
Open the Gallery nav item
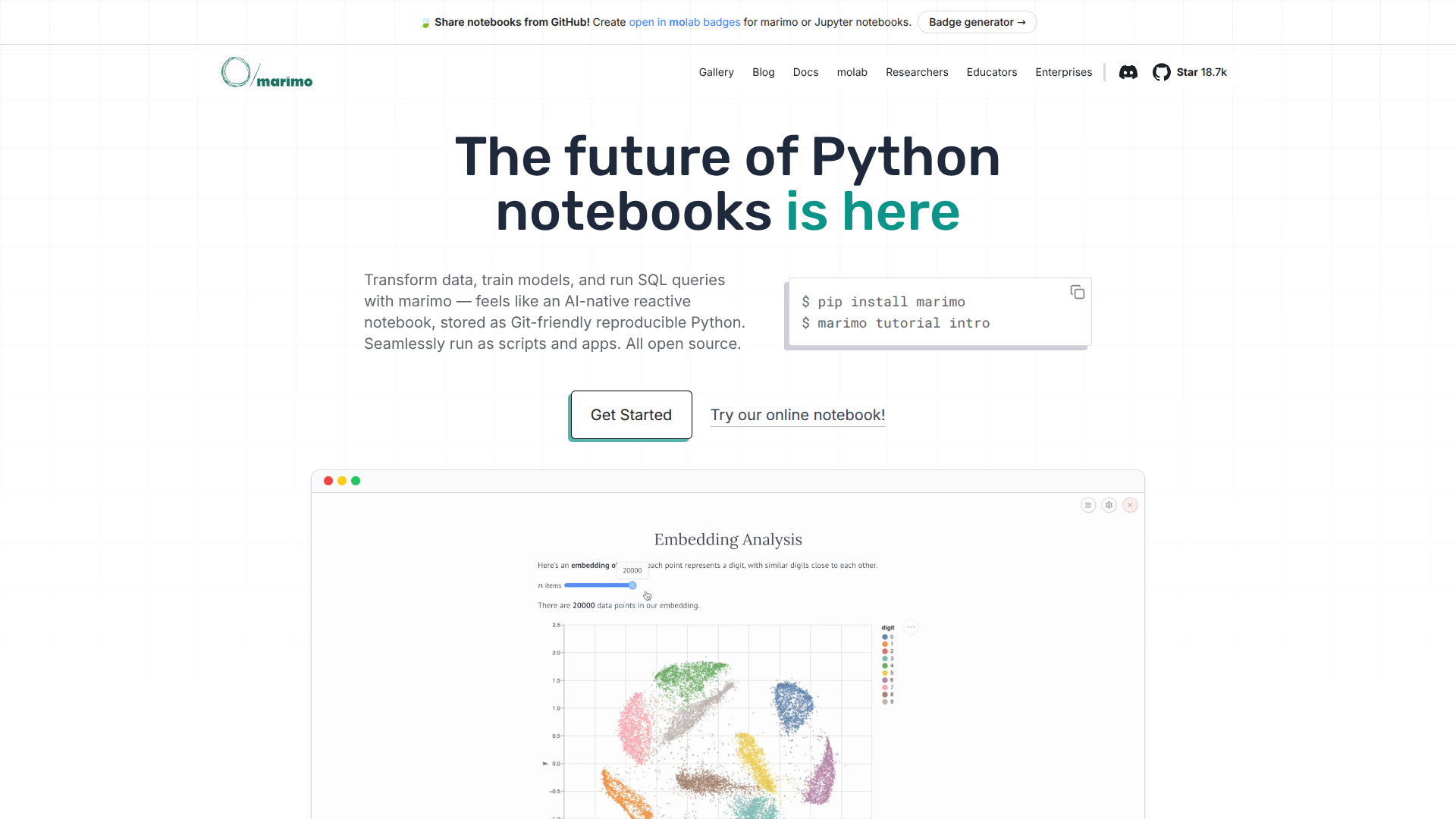716,72
